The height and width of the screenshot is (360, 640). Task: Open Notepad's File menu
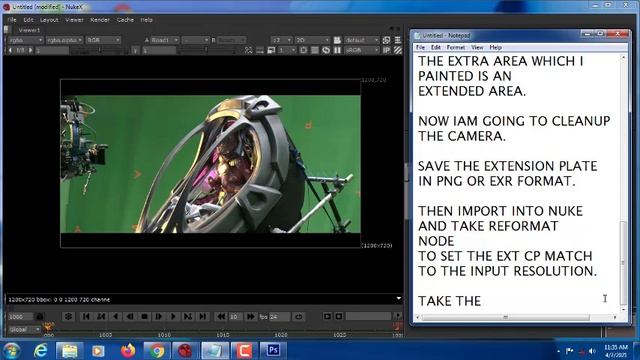(x=420, y=47)
